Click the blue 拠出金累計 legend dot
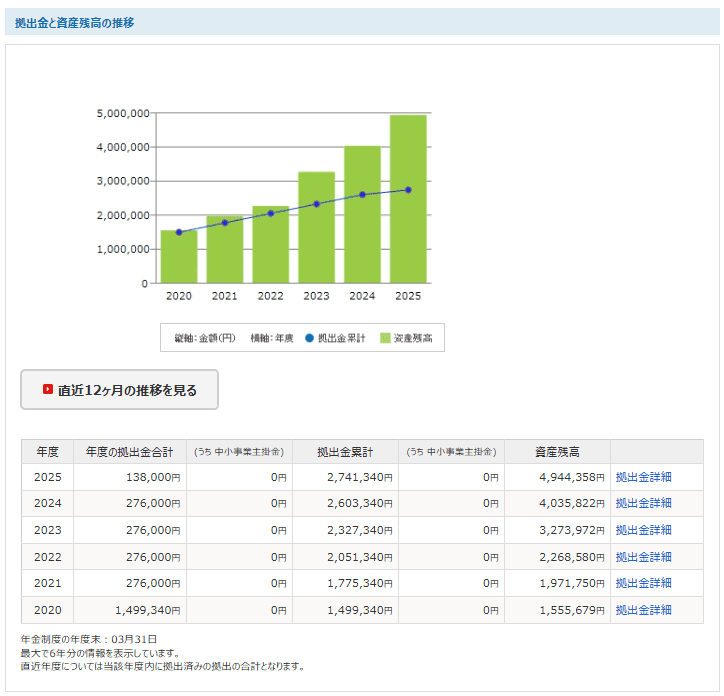 [x=309, y=338]
